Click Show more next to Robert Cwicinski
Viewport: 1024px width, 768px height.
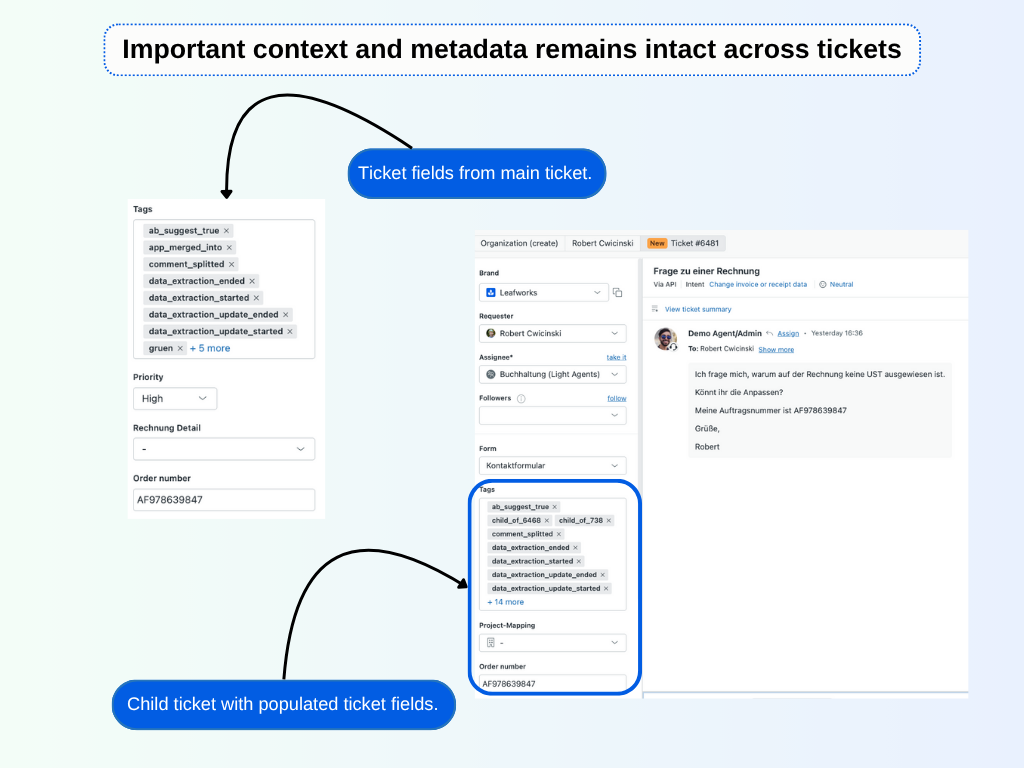coord(776,349)
